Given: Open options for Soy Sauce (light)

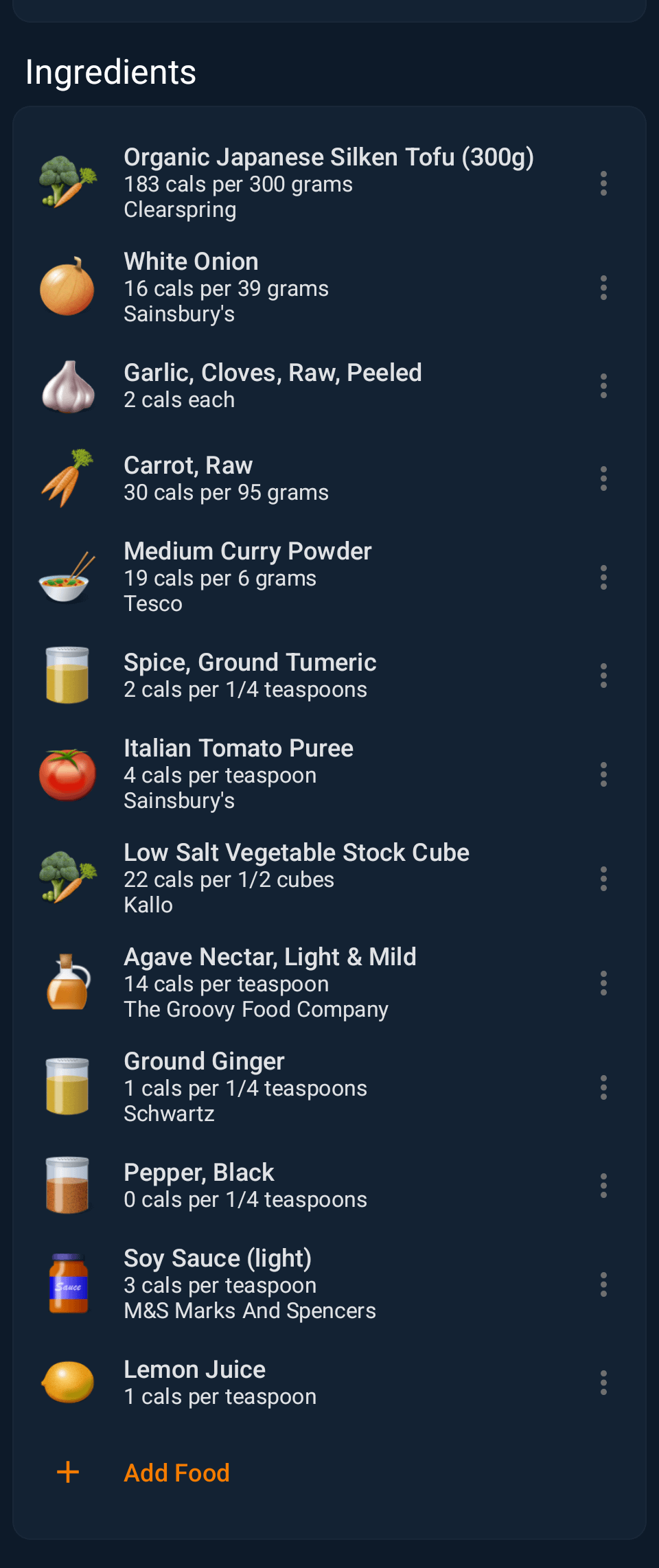Looking at the screenshot, I should point(603,1284).
